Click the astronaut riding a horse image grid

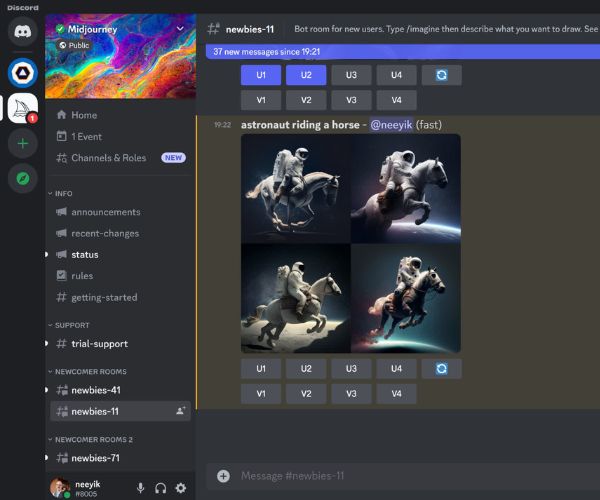[350, 243]
